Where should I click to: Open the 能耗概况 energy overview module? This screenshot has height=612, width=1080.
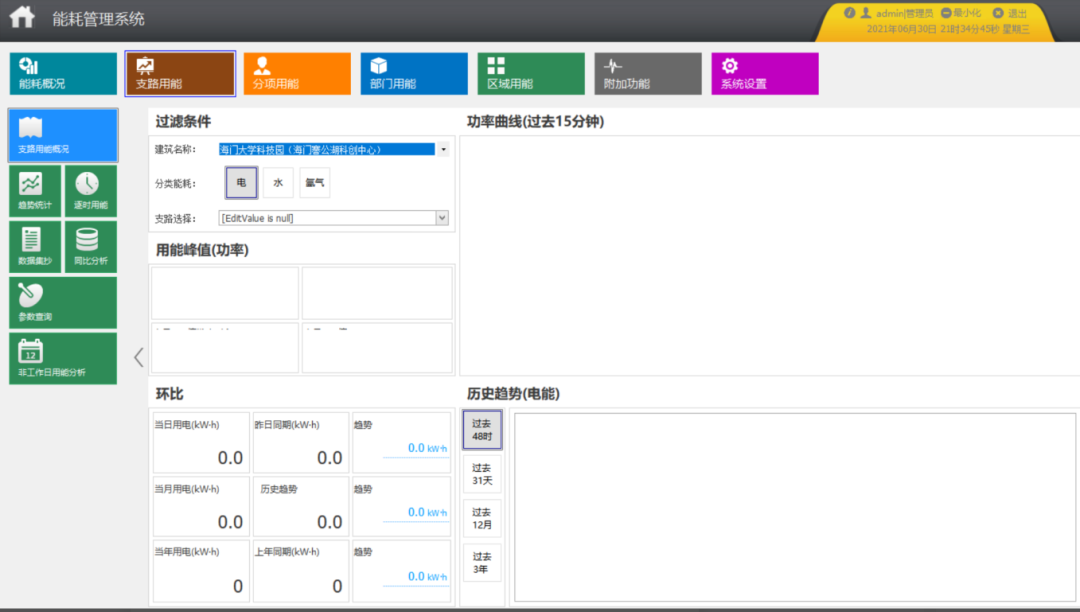click(63, 74)
